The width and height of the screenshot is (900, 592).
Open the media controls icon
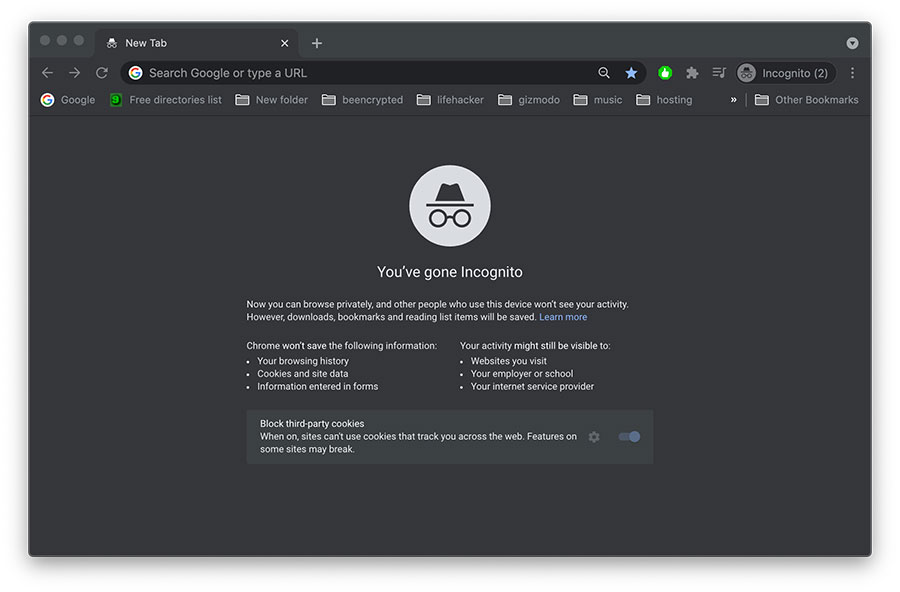coord(718,72)
